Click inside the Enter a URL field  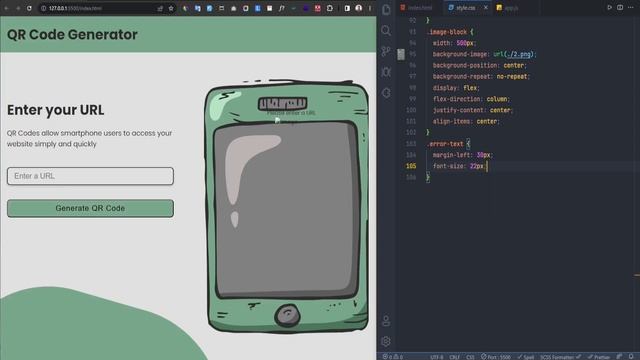90,176
